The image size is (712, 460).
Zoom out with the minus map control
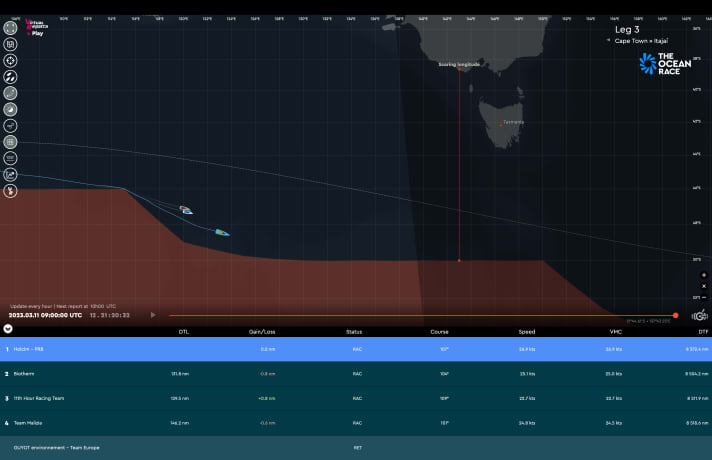704,297
